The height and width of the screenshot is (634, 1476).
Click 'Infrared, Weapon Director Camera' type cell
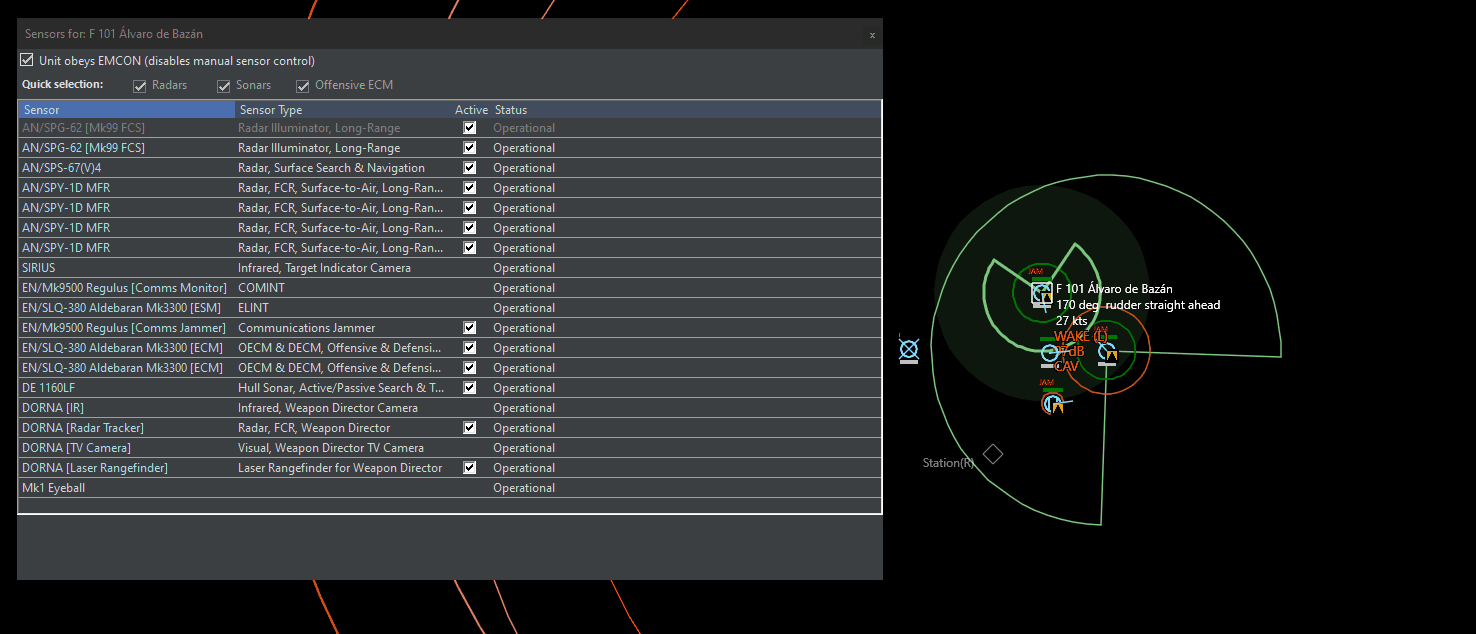[x=327, y=408]
